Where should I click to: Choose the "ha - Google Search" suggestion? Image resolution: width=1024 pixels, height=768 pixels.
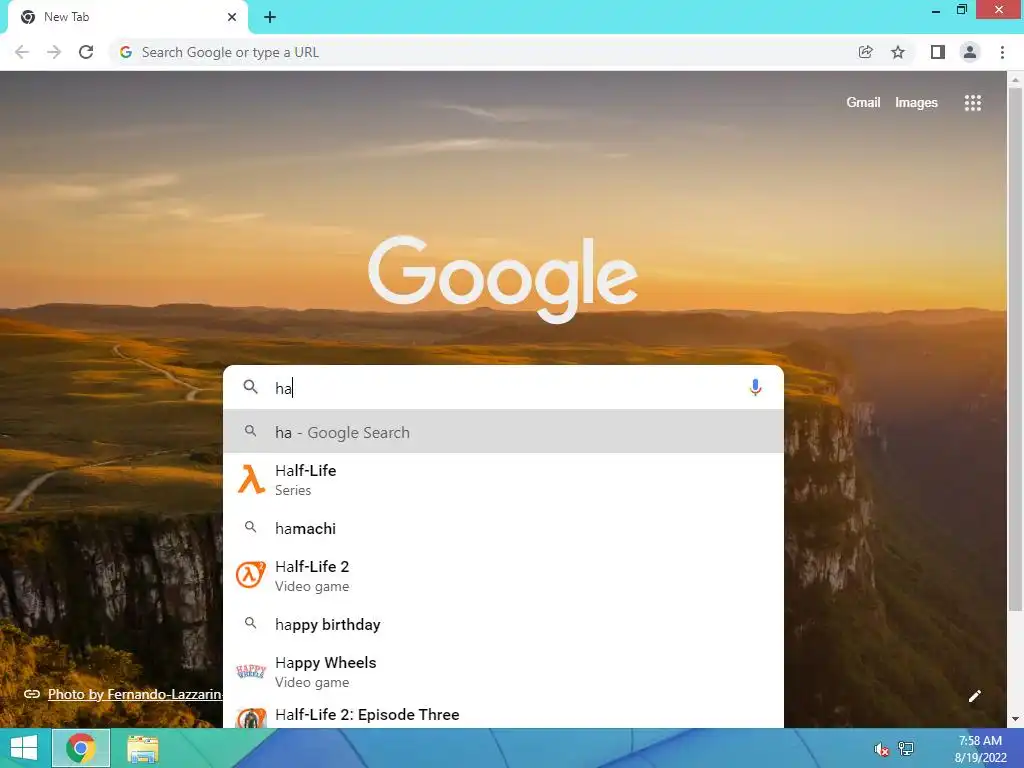pyautogui.click(x=503, y=432)
